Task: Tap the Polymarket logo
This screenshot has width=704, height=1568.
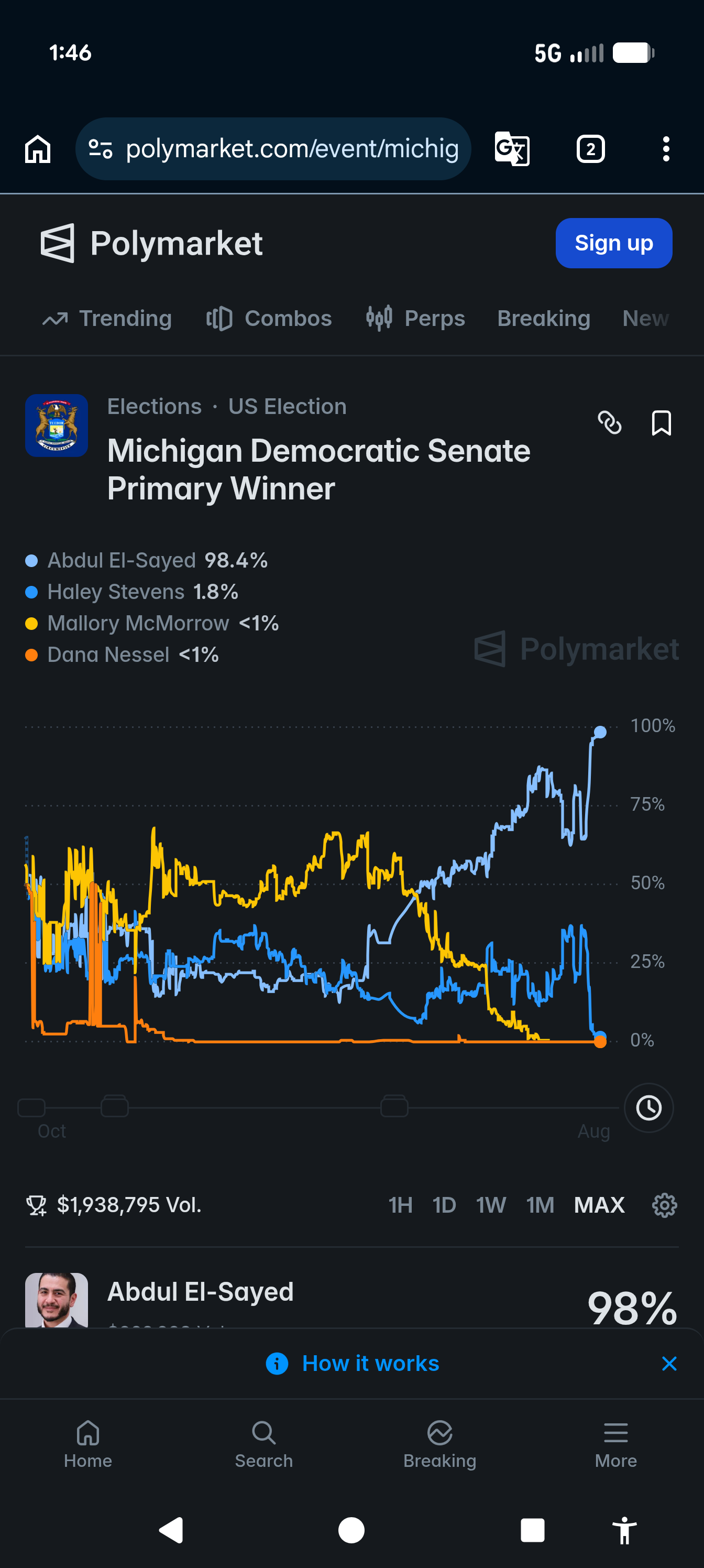Action: 151,244
